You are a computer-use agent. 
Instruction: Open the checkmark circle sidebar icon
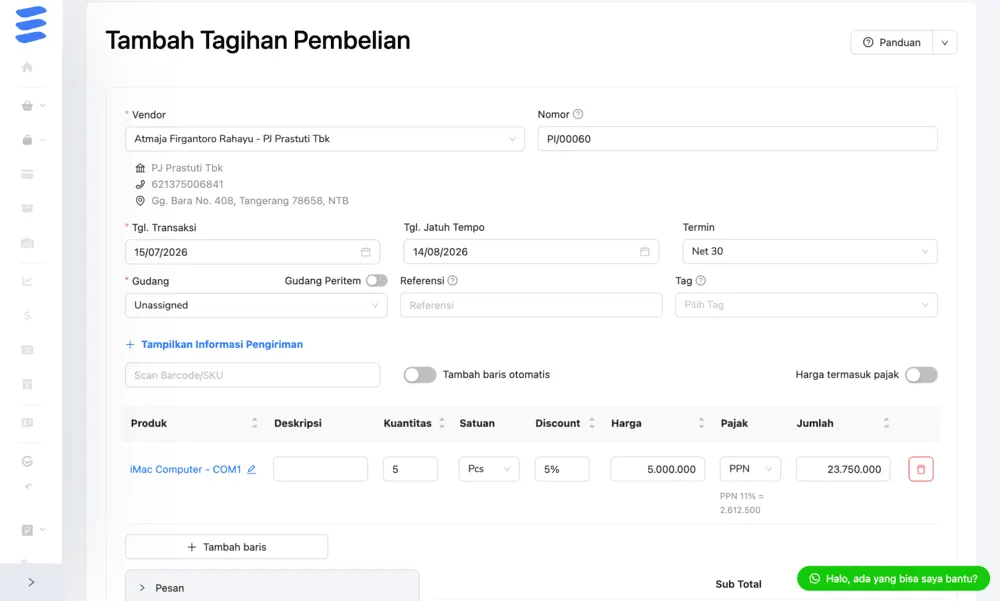(27, 461)
